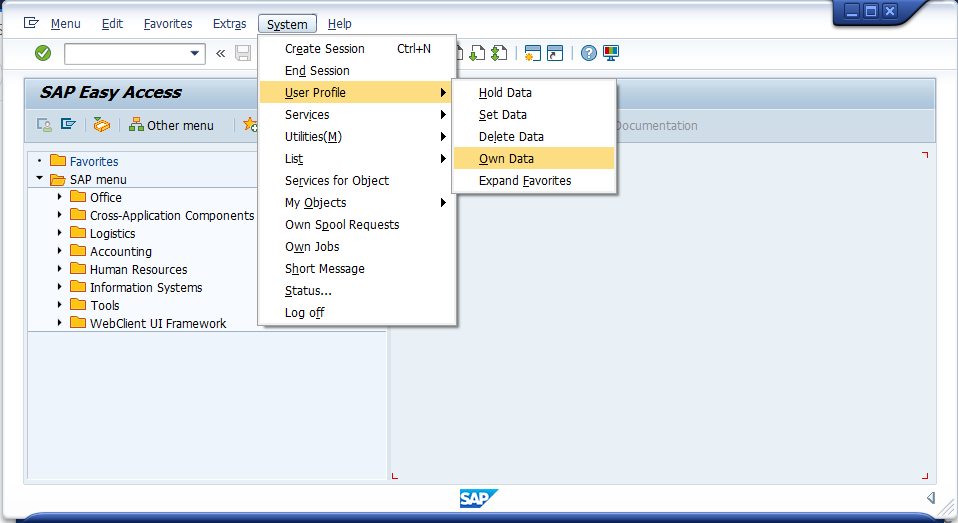Expand the Cross-Application Components node

click(59, 214)
